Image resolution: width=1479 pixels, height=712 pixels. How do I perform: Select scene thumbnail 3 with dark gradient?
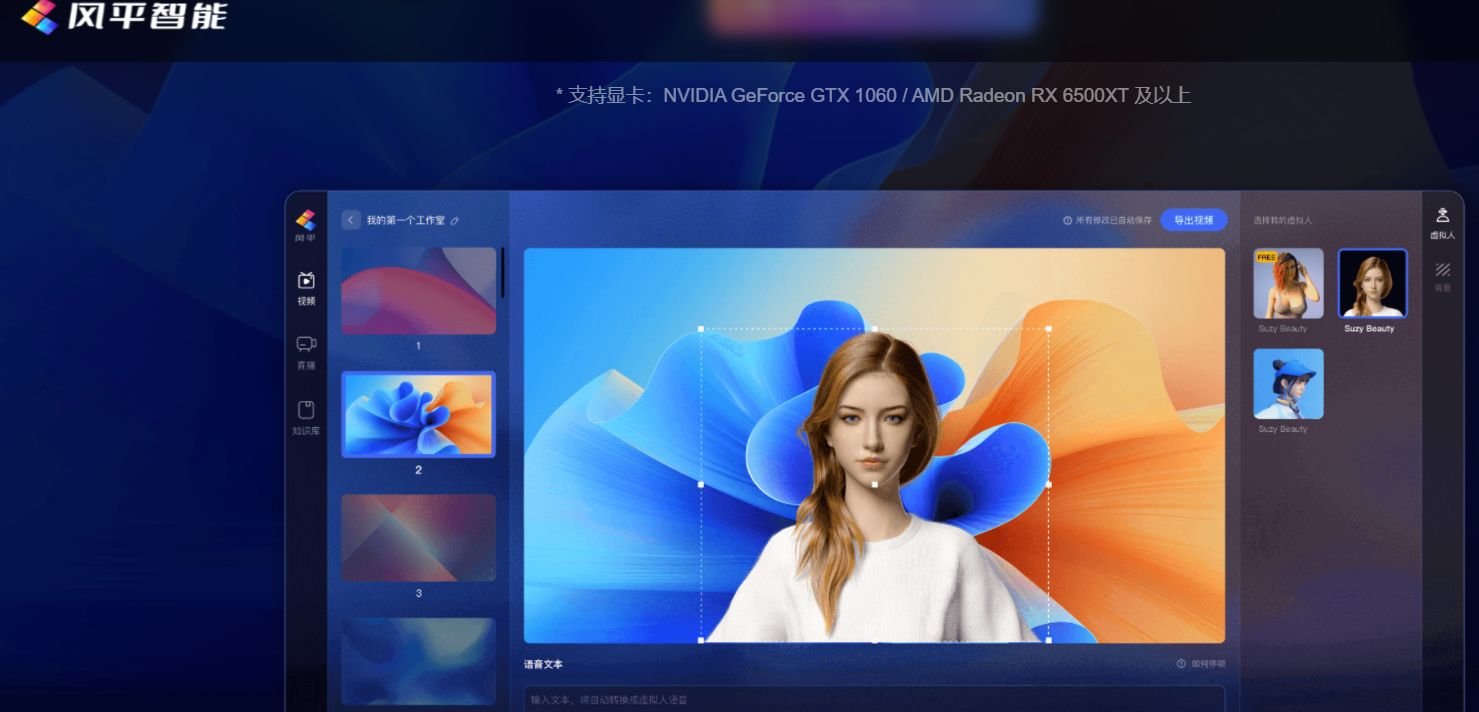pyautogui.click(x=418, y=538)
